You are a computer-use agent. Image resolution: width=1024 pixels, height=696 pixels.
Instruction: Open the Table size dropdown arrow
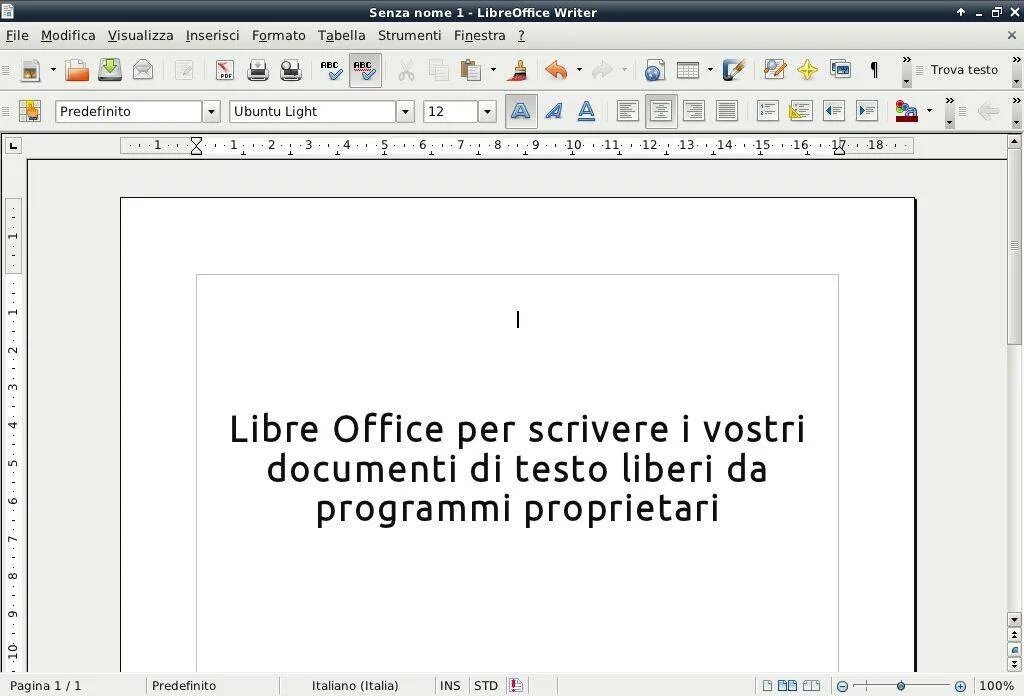click(x=711, y=70)
